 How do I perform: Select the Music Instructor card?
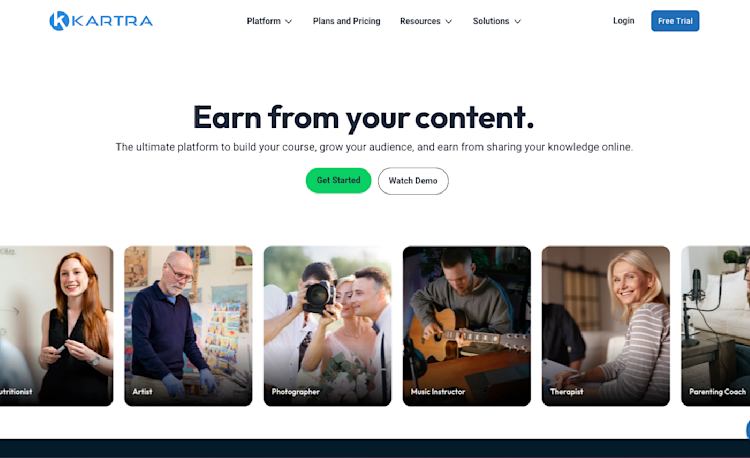[466, 326]
